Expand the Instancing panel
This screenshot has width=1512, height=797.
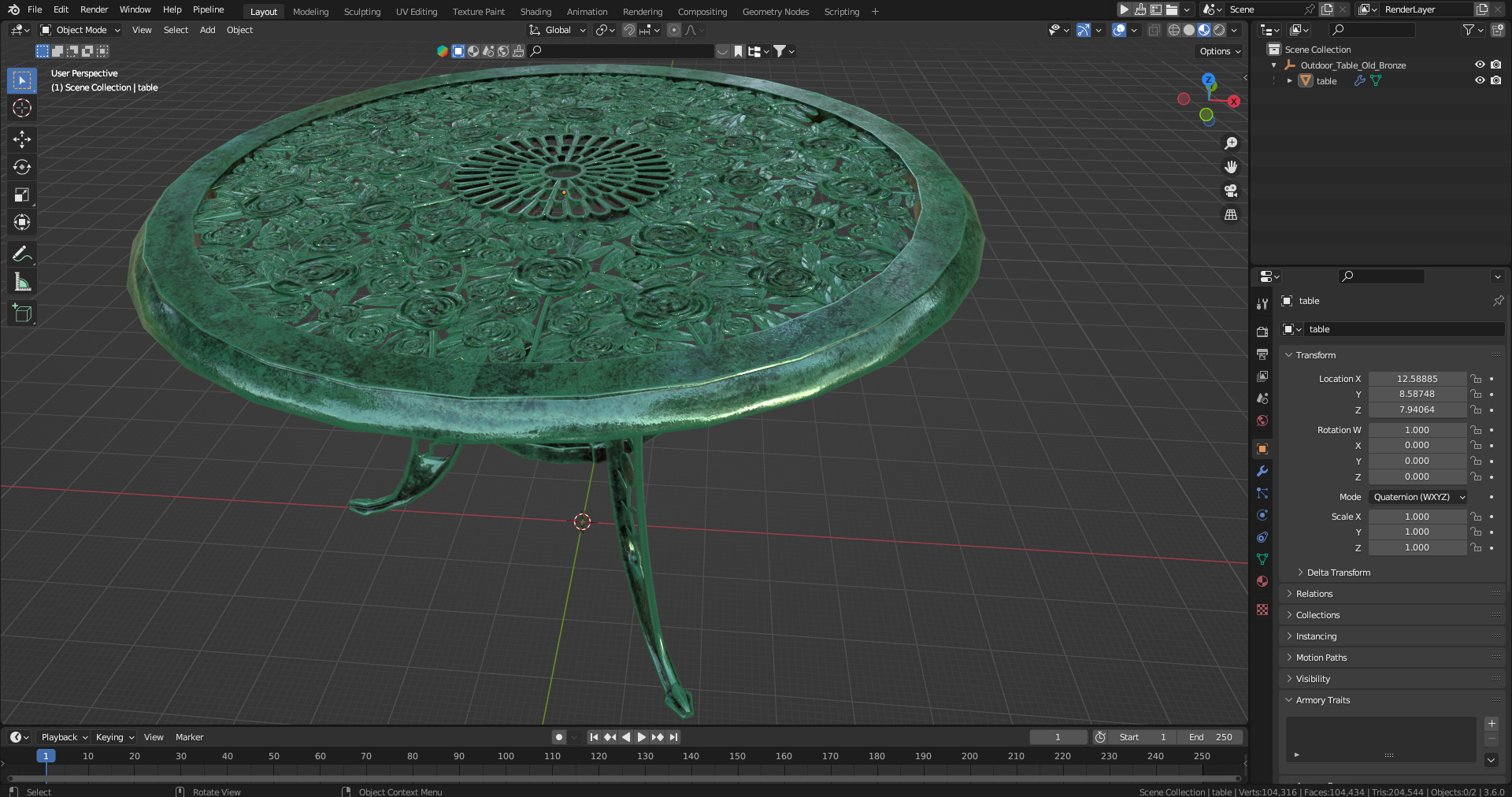click(1316, 636)
